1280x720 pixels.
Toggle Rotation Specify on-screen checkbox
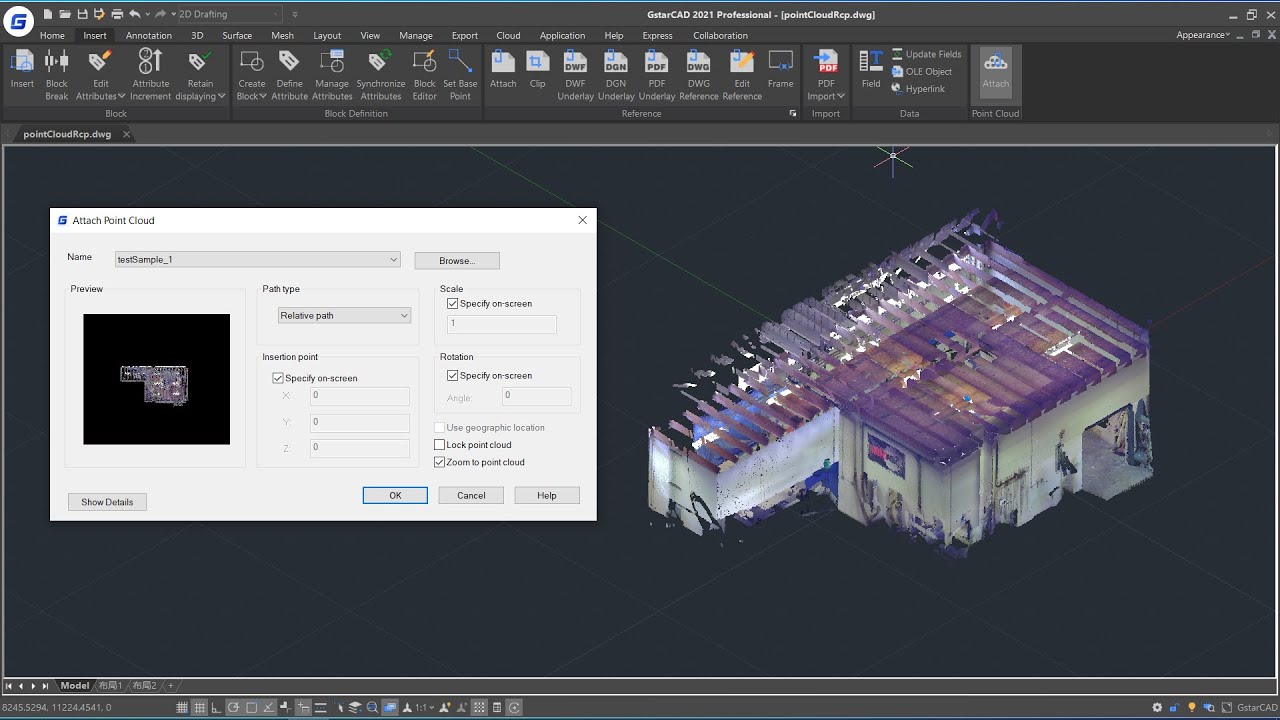pyautogui.click(x=452, y=376)
